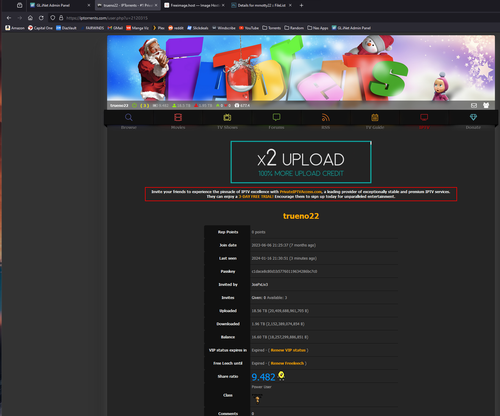Click the Passkey value text
The image size is (500, 416).
284,272
